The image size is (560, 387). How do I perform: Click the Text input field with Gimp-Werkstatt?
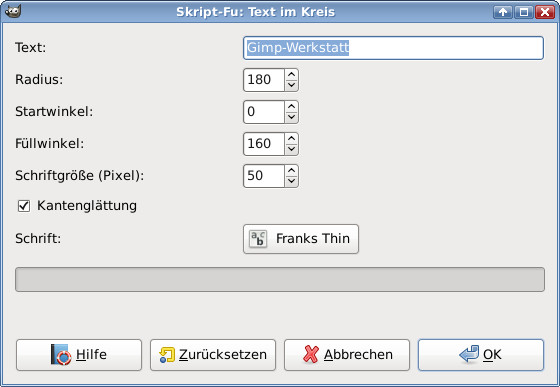(393, 48)
